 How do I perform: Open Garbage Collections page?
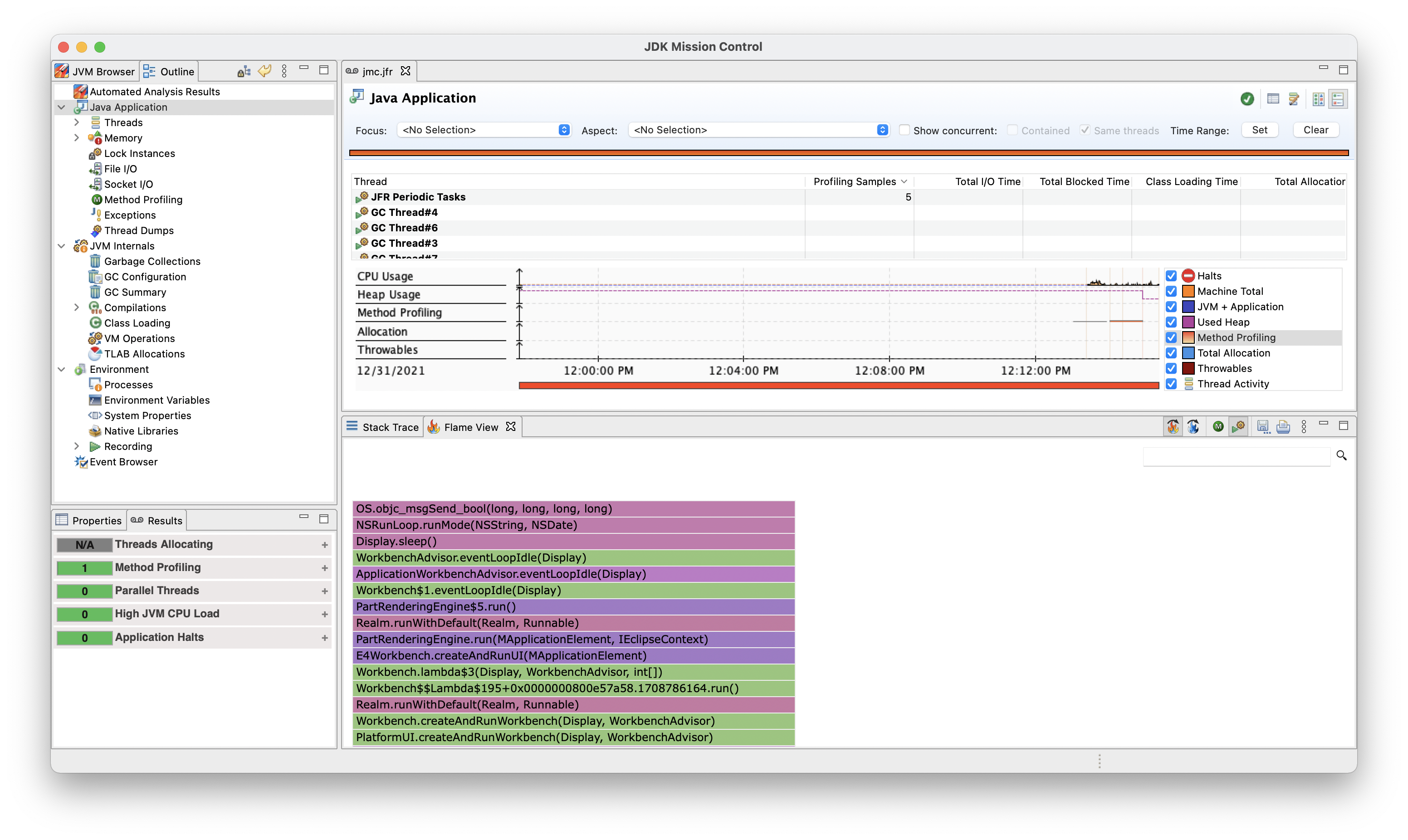click(x=152, y=262)
